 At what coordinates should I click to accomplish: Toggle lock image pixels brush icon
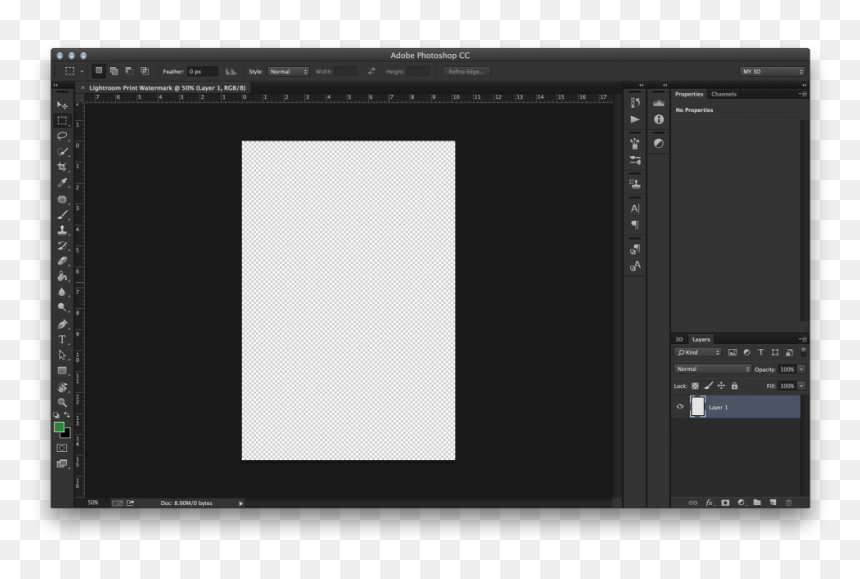(x=709, y=386)
